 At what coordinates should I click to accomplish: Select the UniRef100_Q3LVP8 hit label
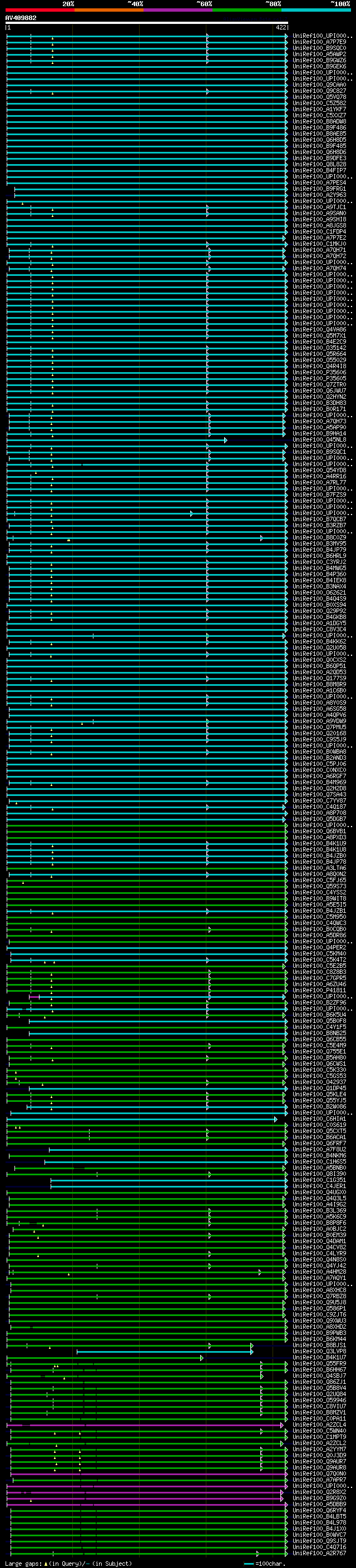(x=319, y=1351)
